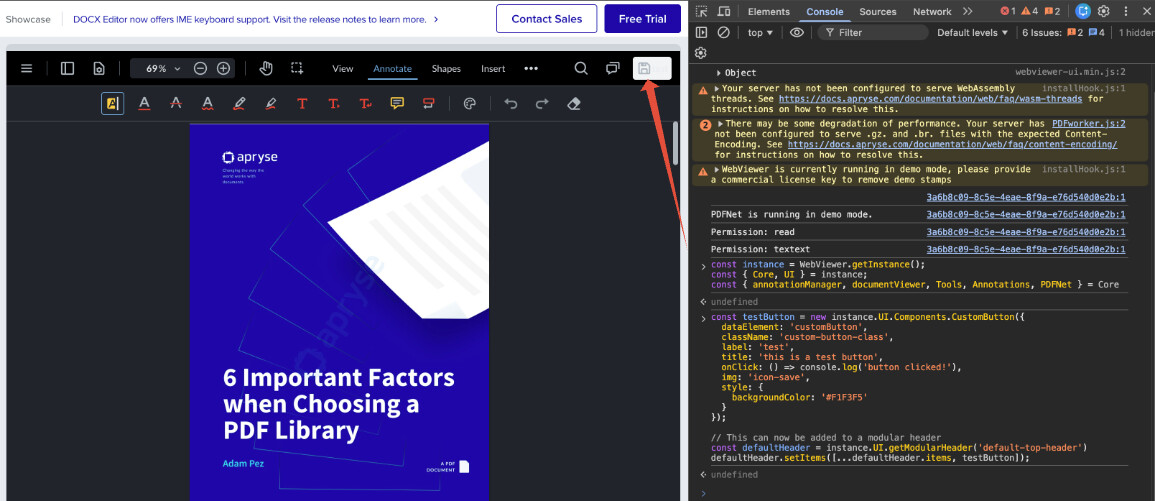
Task: Open the Network tab in DevTools
Action: 931,11
